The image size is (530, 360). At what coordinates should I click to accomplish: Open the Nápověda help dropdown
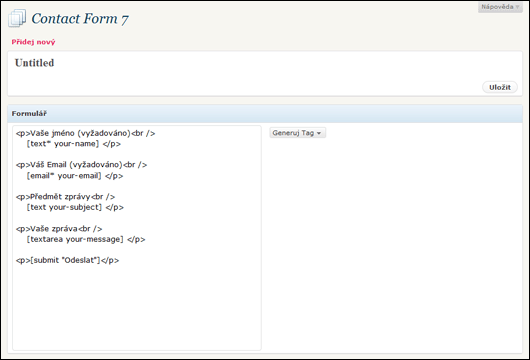[x=500, y=7]
